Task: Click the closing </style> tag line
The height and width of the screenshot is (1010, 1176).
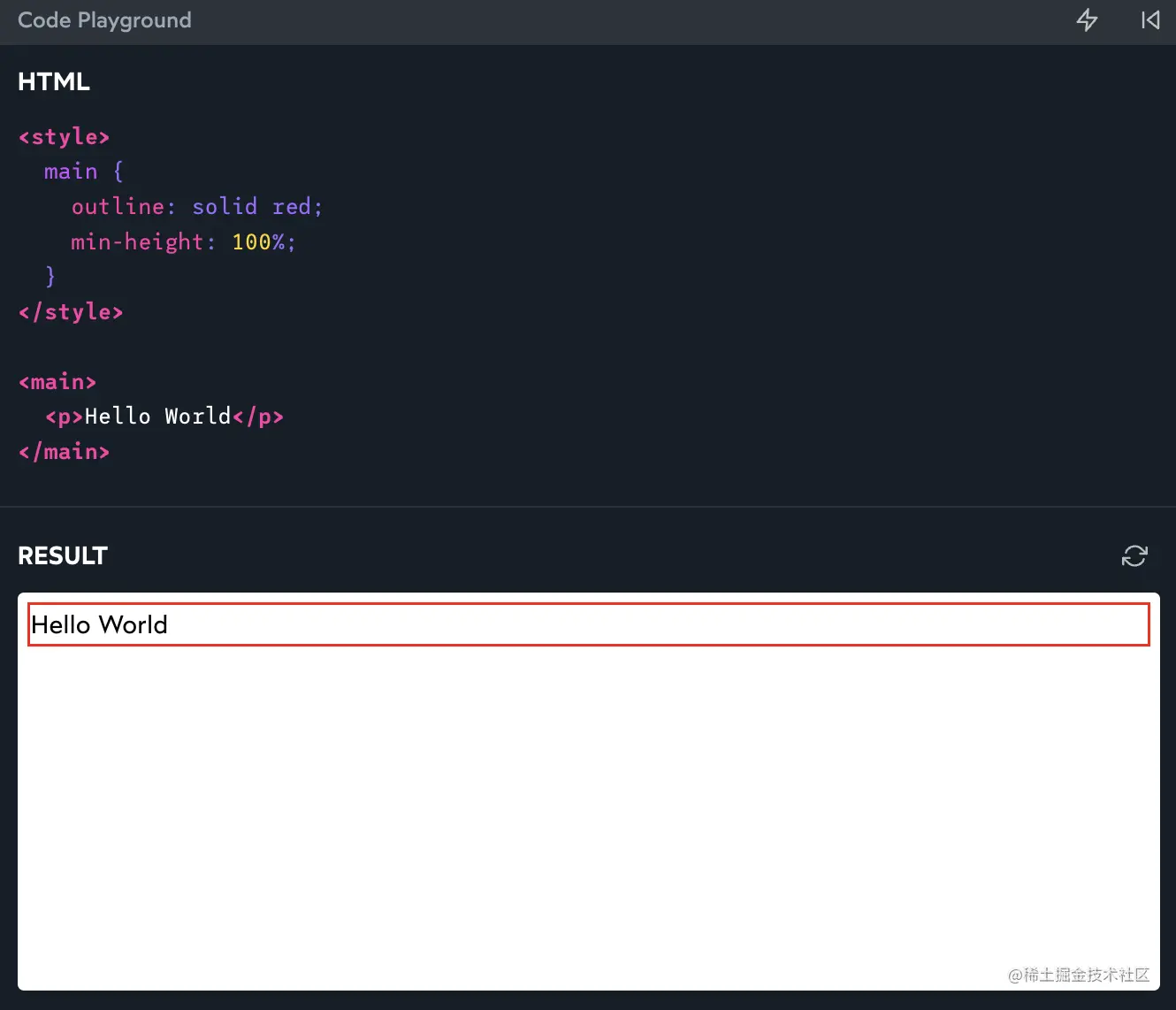Action: coord(71,312)
